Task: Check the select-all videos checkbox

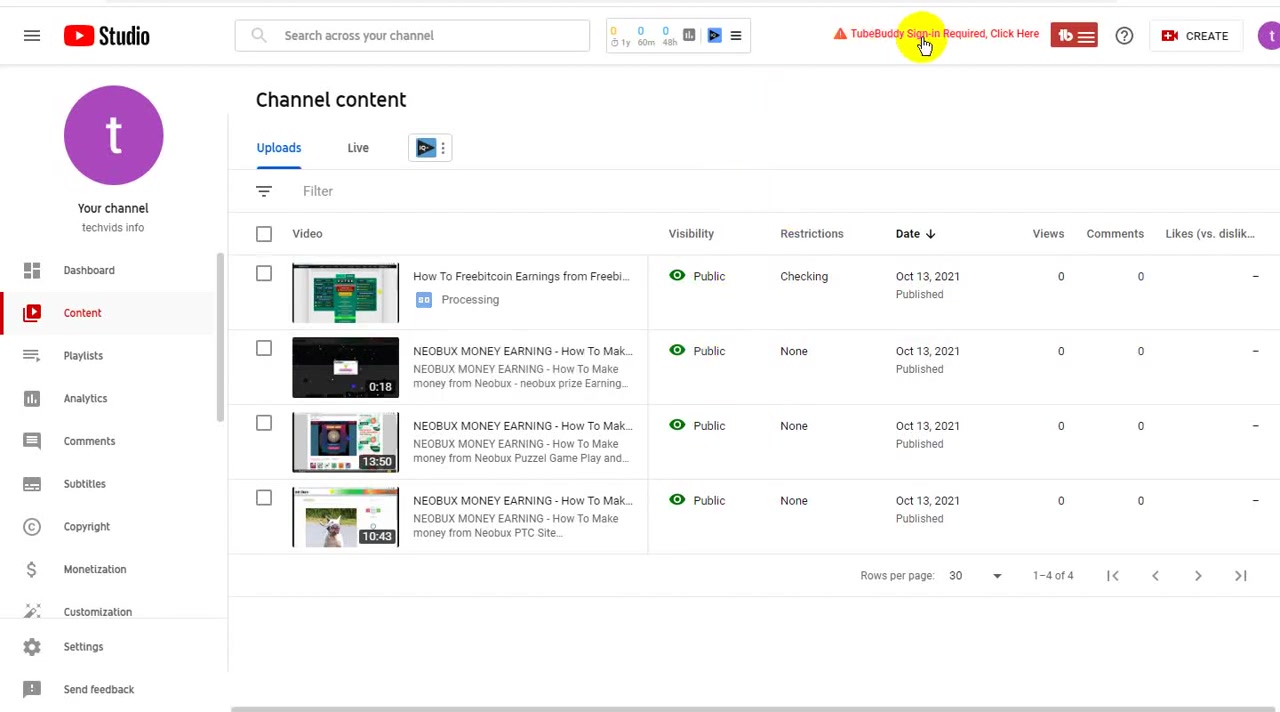Action: [x=264, y=234]
